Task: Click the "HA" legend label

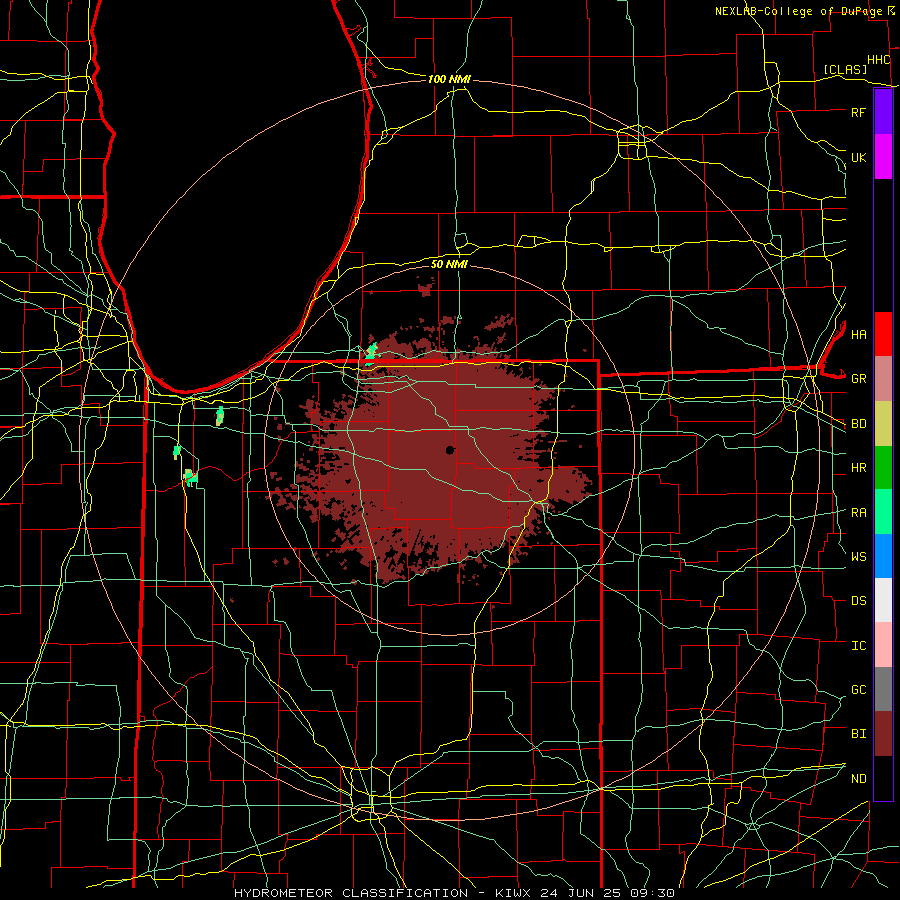Action: click(x=858, y=334)
